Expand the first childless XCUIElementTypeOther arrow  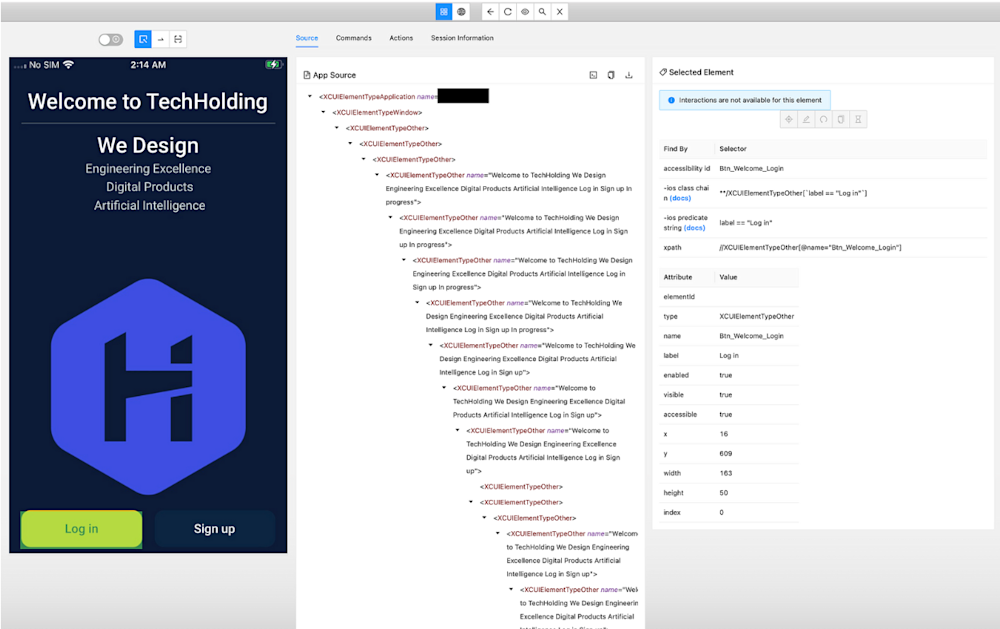[471, 487]
